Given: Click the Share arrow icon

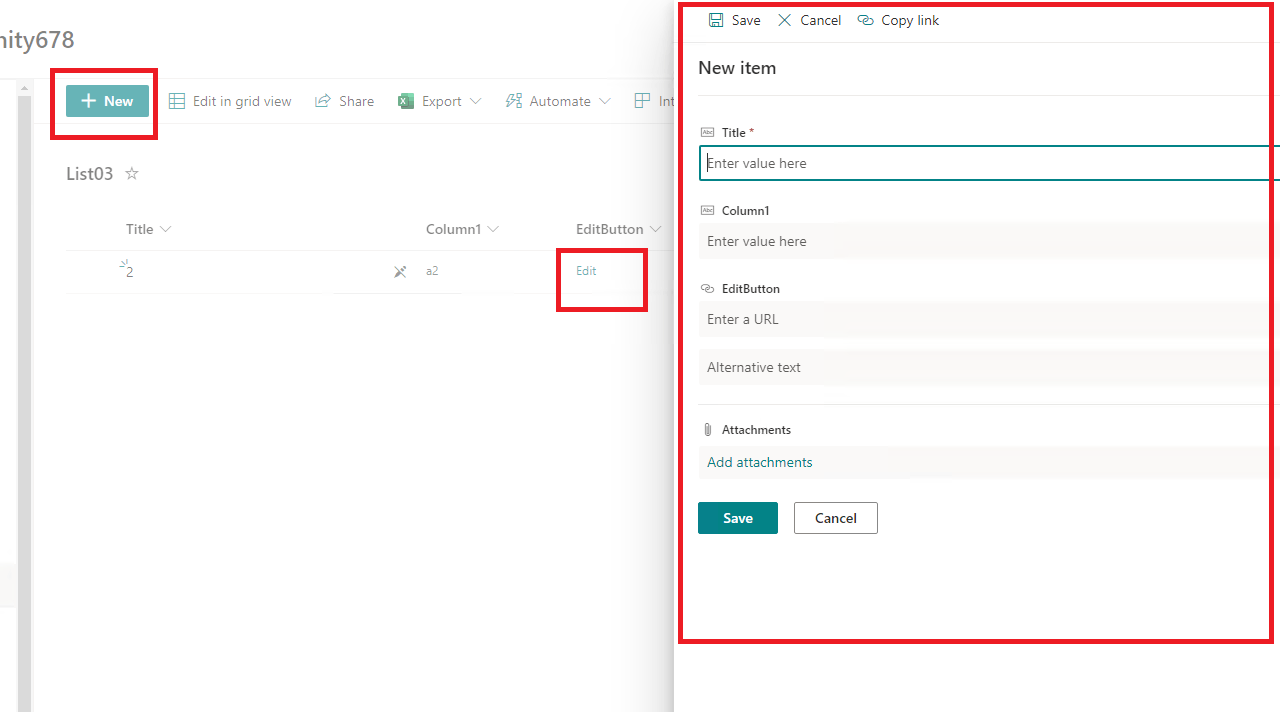Looking at the screenshot, I should [323, 101].
